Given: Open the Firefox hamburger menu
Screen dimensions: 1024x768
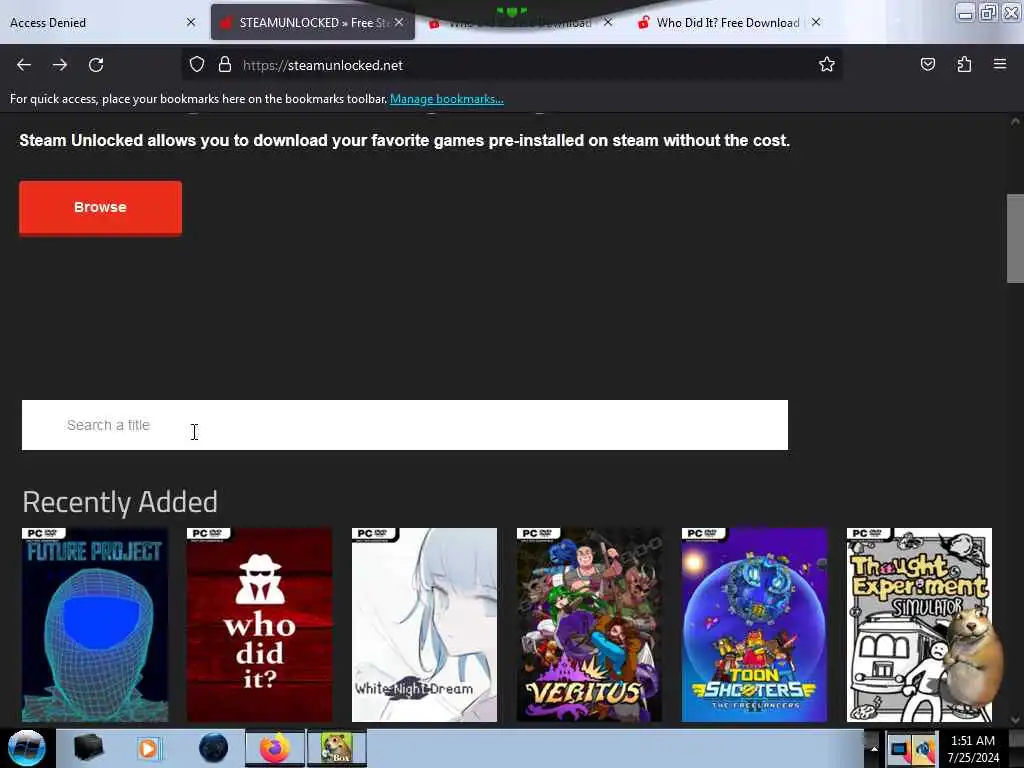Looking at the screenshot, I should [1000, 64].
